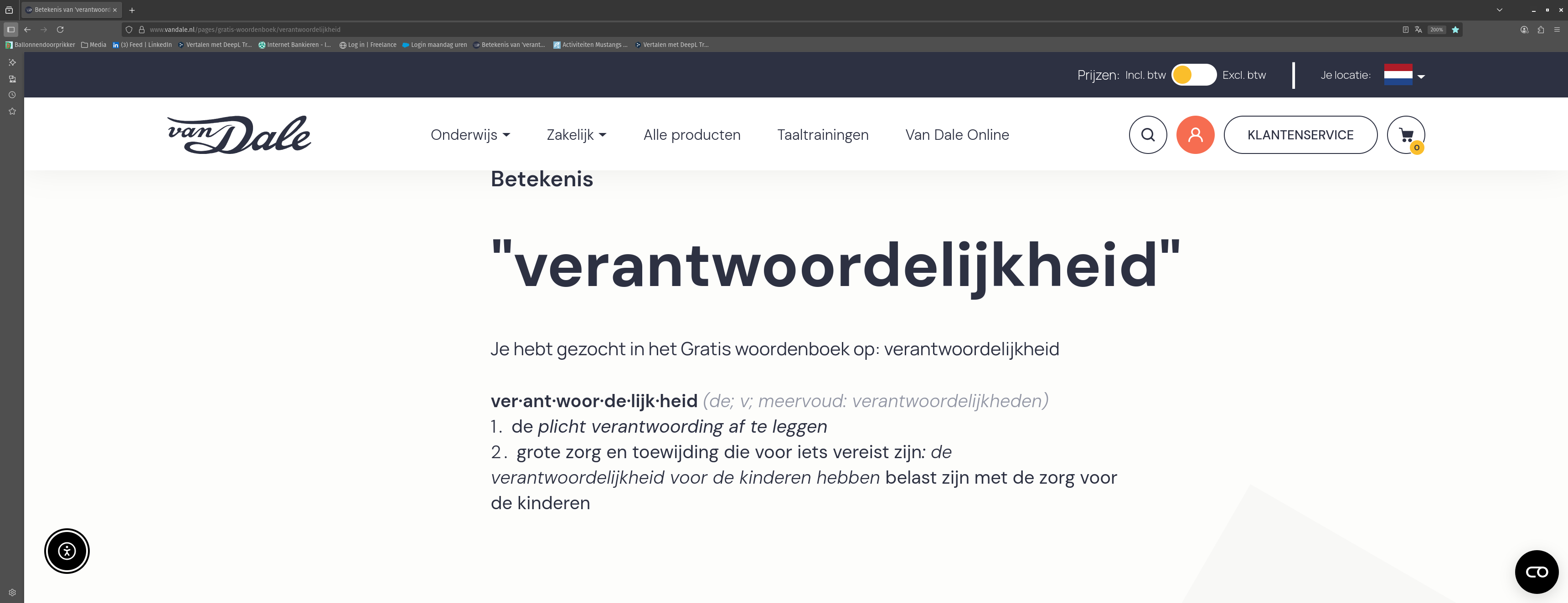The height and width of the screenshot is (603, 1568).
Task: Open the accessibility options widget
Action: coord(67,551)
